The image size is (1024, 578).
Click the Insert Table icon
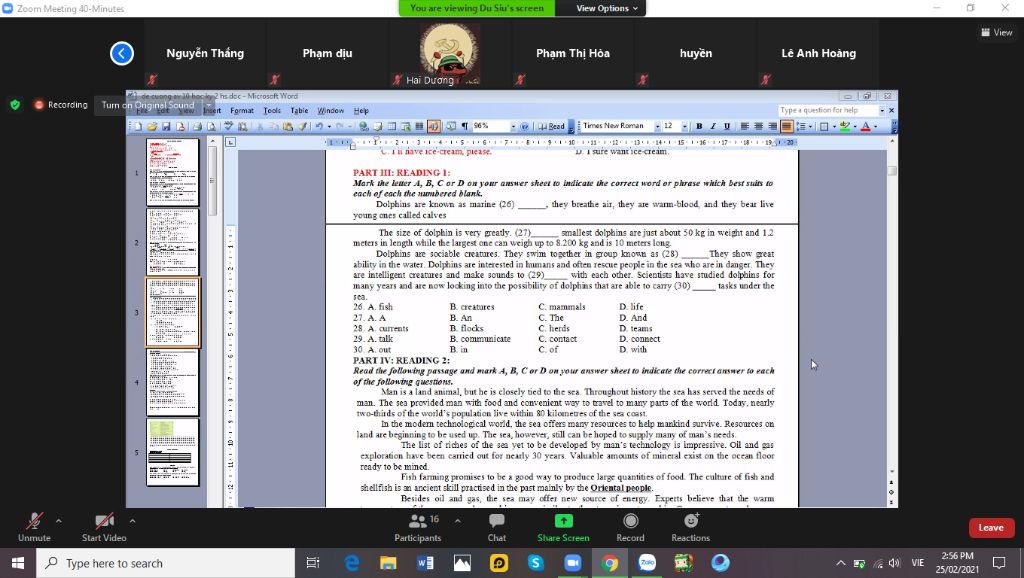click(392, 126)
